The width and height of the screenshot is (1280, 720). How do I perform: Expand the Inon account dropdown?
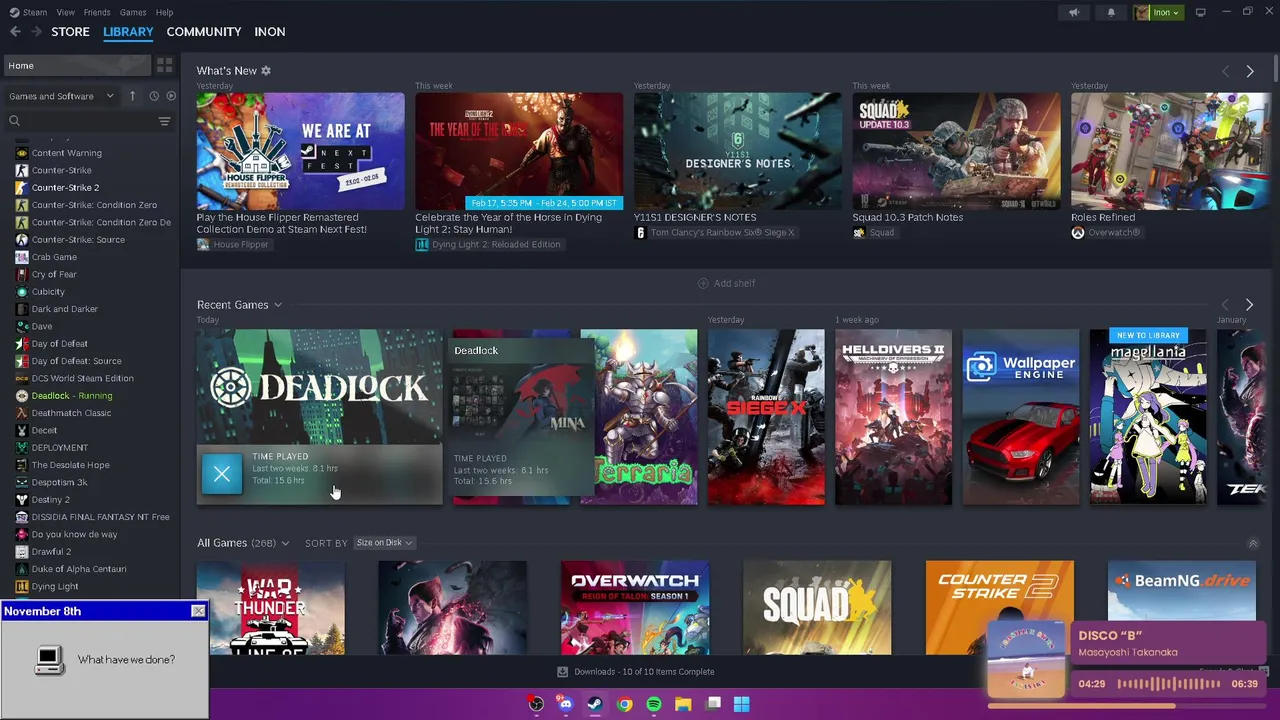pos(1159,12)
